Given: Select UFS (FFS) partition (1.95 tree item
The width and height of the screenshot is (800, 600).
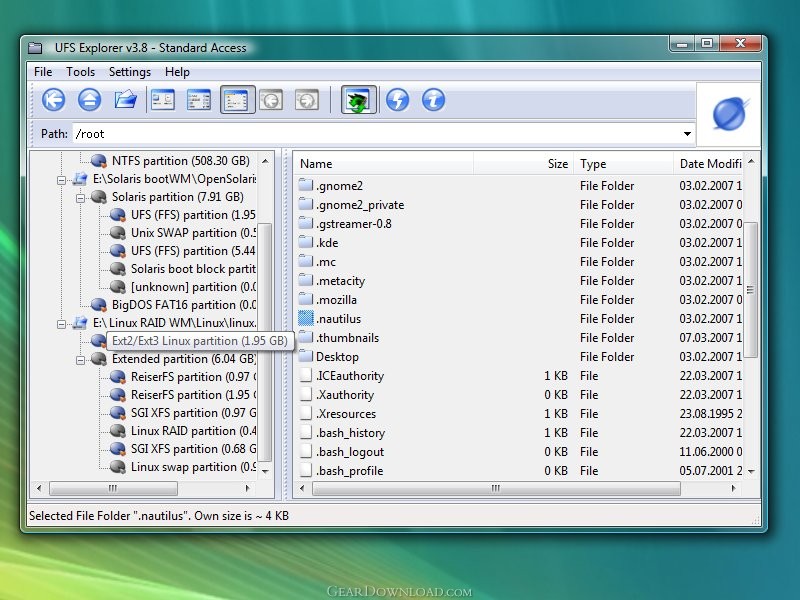Looking at the screenshot, I should click(193, 215).
